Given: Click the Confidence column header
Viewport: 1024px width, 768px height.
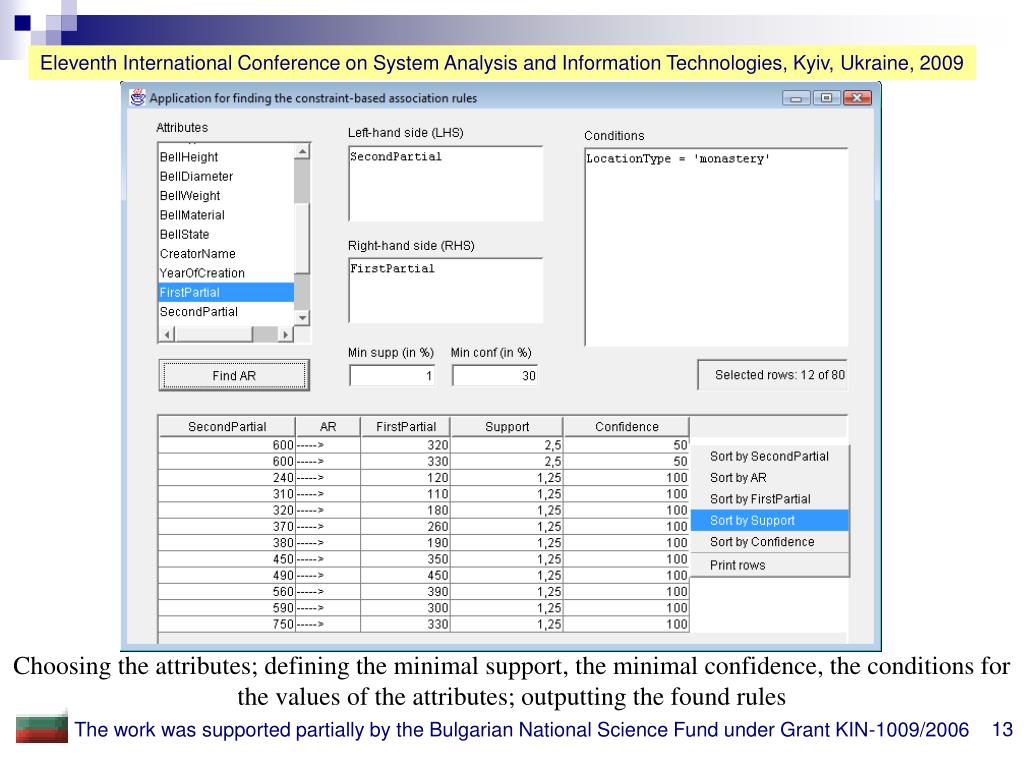Looking at the screenshot, I should 626,426.
